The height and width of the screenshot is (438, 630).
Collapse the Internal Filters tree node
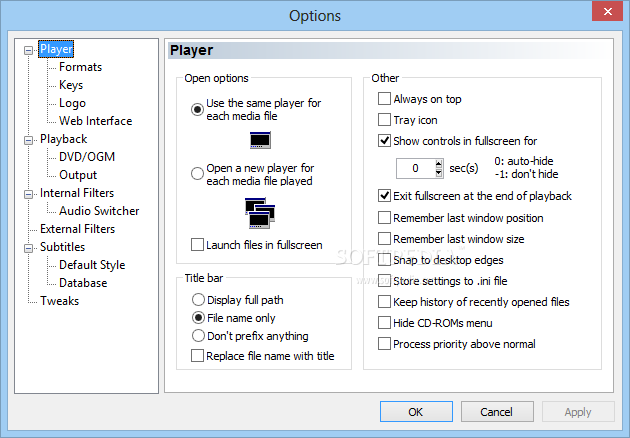[28, 194]
